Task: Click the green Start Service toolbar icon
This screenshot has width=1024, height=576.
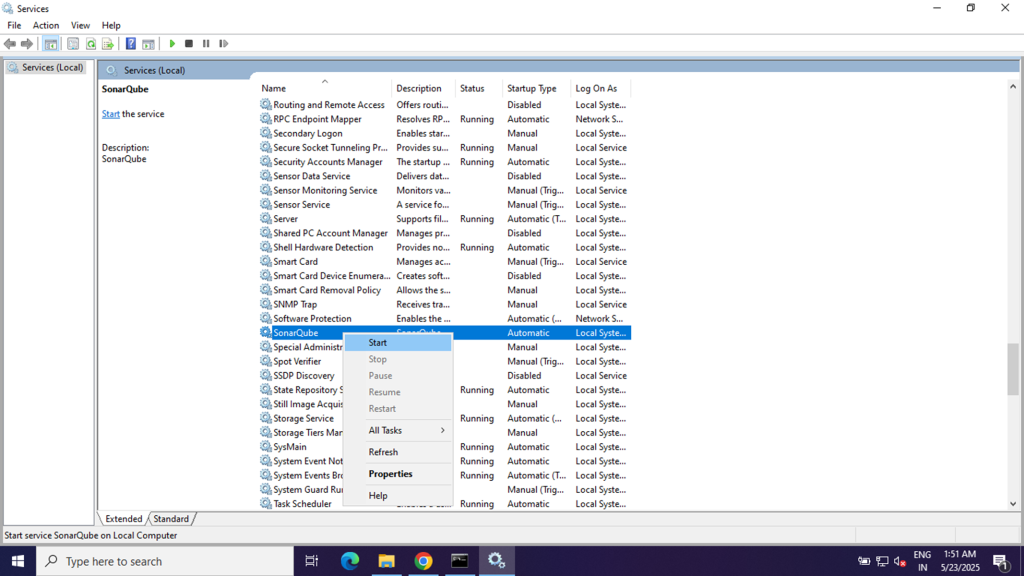Action: pyautogui.click(x=172, y=44)
